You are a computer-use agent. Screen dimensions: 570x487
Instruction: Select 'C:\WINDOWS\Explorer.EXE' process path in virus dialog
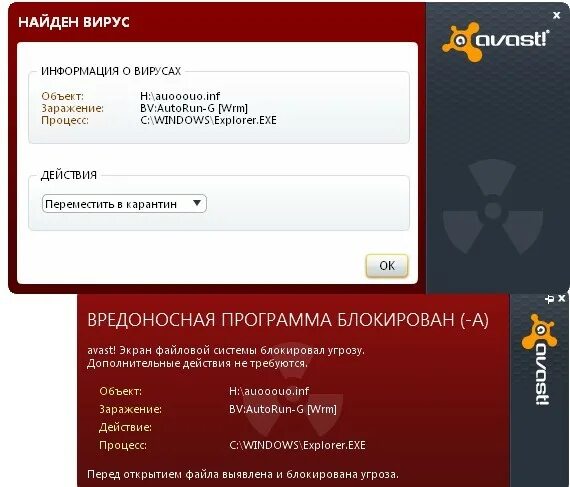click(x=208, y=120)
